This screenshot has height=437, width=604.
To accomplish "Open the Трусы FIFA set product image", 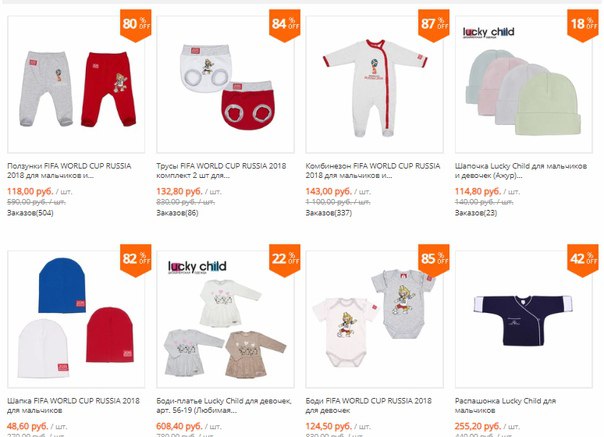I will tap(225, 85).
